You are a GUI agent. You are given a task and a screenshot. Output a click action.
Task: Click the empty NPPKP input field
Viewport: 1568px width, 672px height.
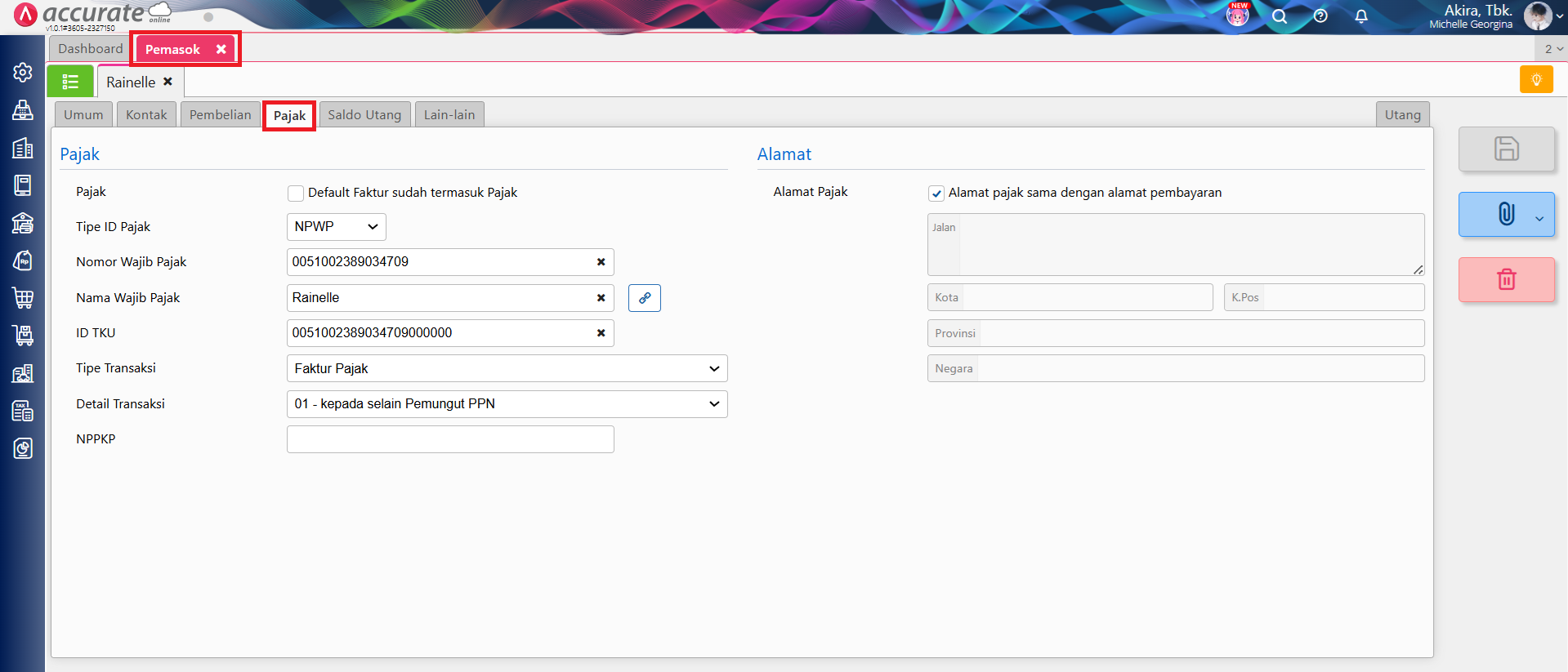[449, 439]
